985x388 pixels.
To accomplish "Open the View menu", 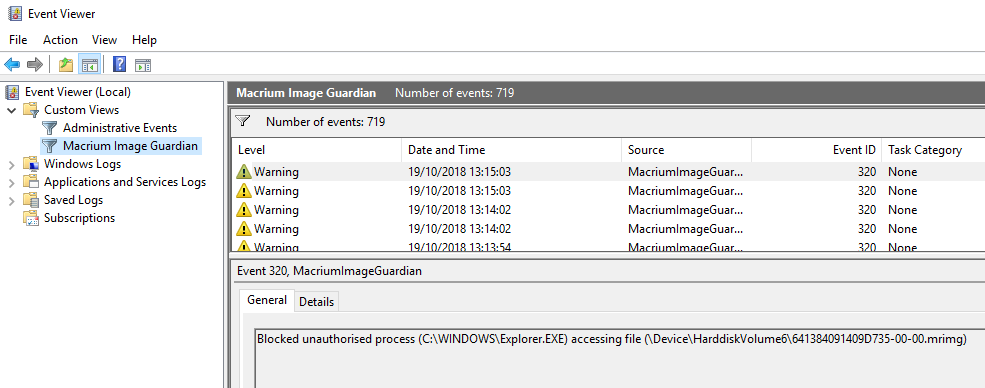I will (x=104, y=40).
